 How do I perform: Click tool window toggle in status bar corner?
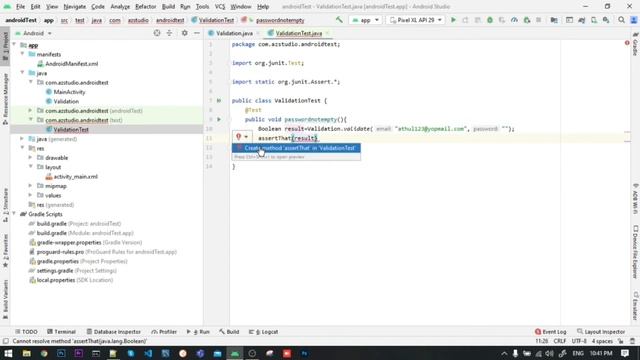click(x=5, y=341)
